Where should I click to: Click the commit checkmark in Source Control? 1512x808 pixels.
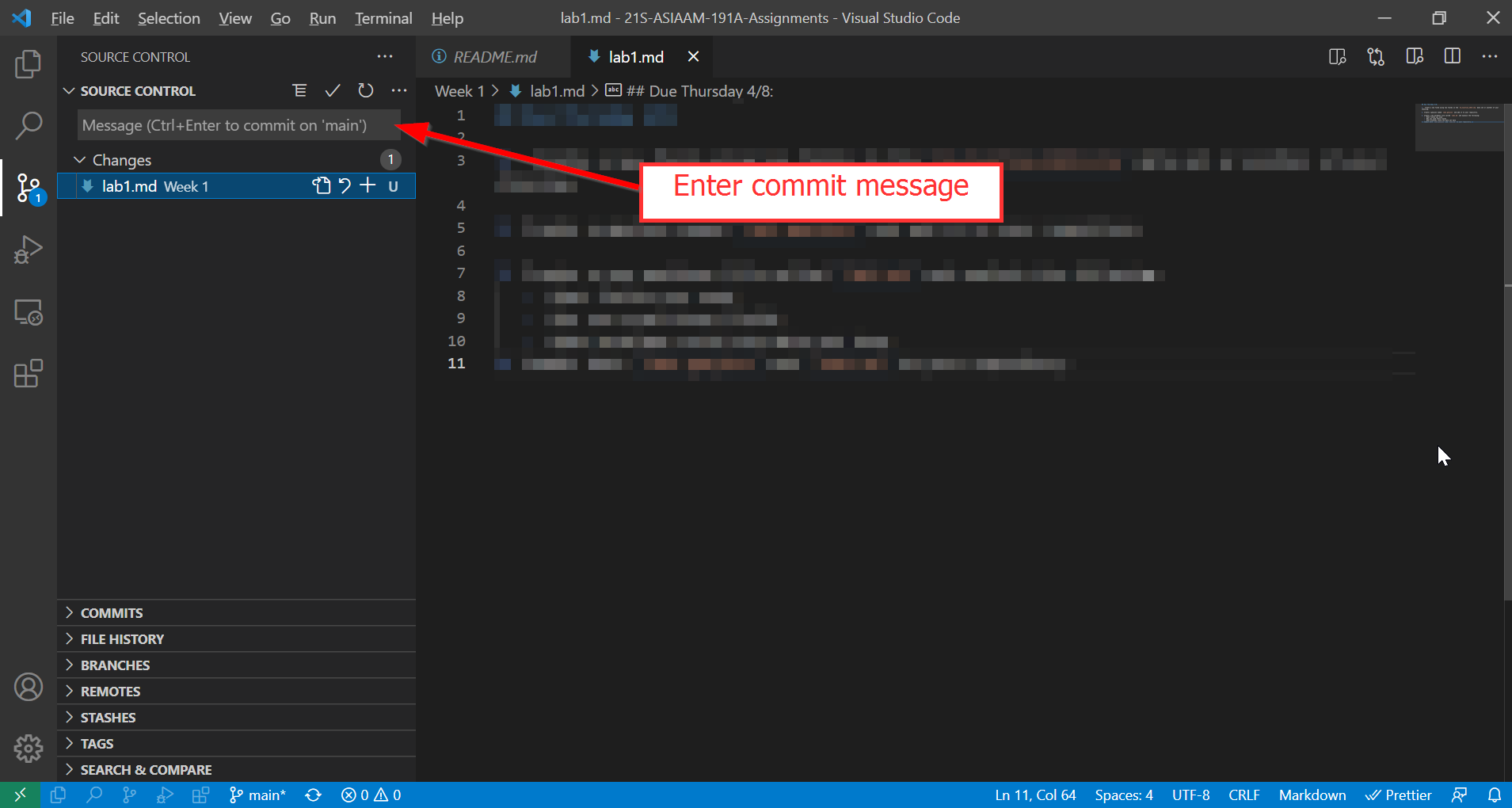click(333, 91)
